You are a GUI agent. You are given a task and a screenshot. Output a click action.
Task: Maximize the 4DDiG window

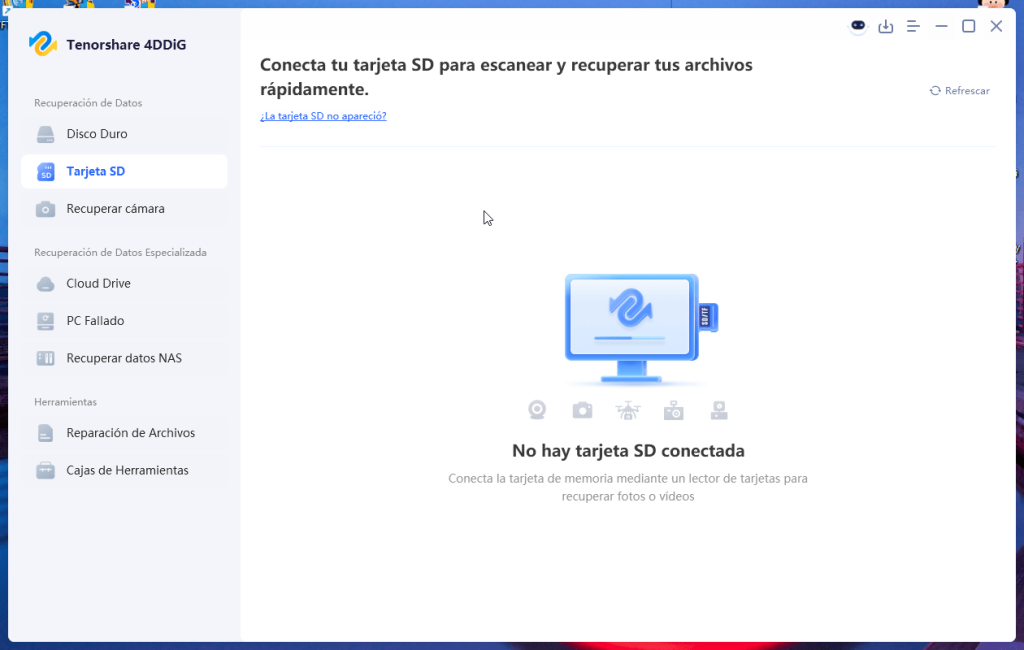click(968, 26)
